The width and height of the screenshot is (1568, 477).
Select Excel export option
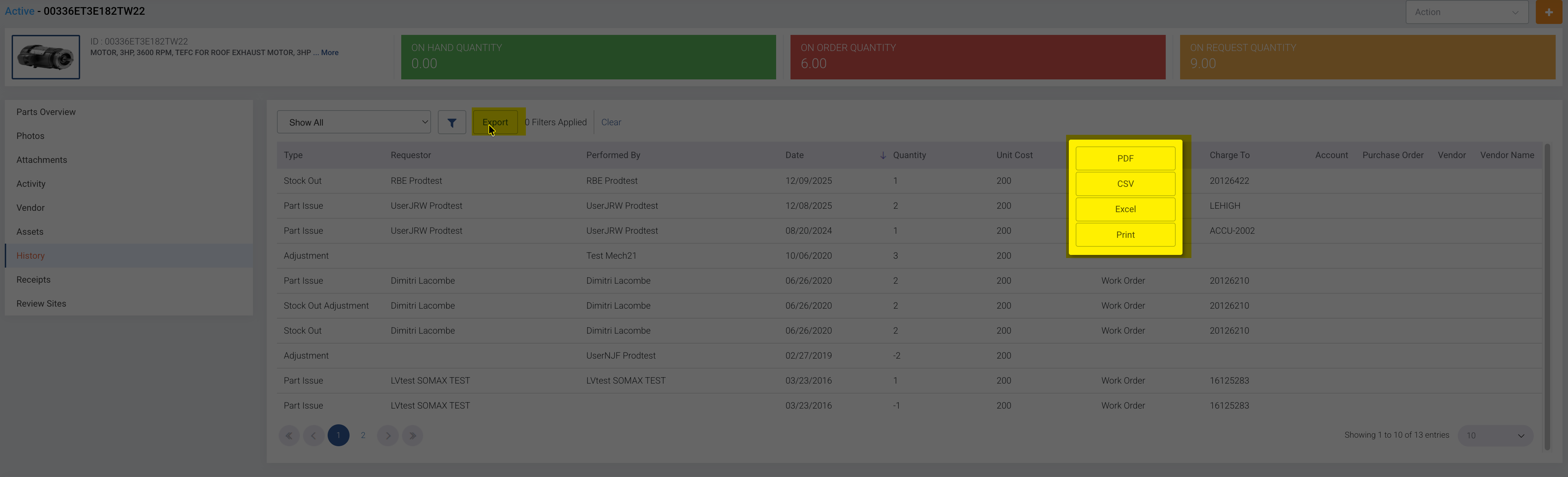point(1125,209)
